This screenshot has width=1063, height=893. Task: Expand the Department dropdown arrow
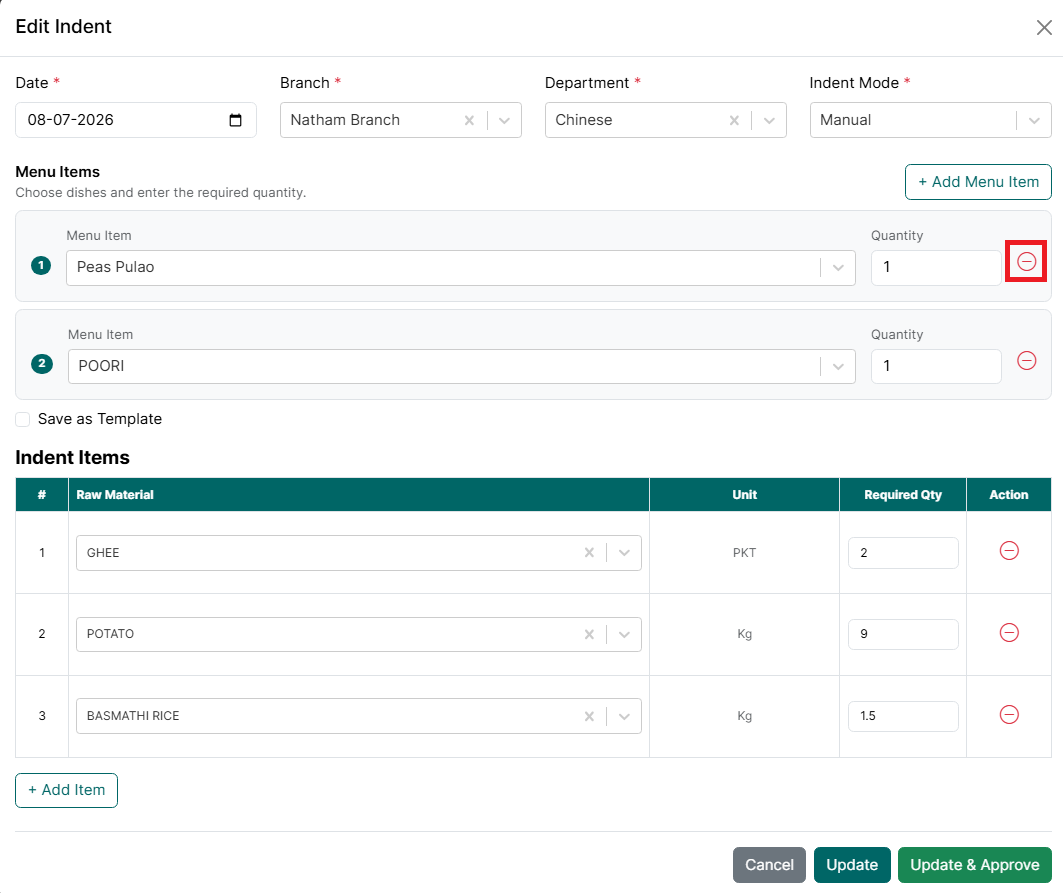tap(769, 121)
